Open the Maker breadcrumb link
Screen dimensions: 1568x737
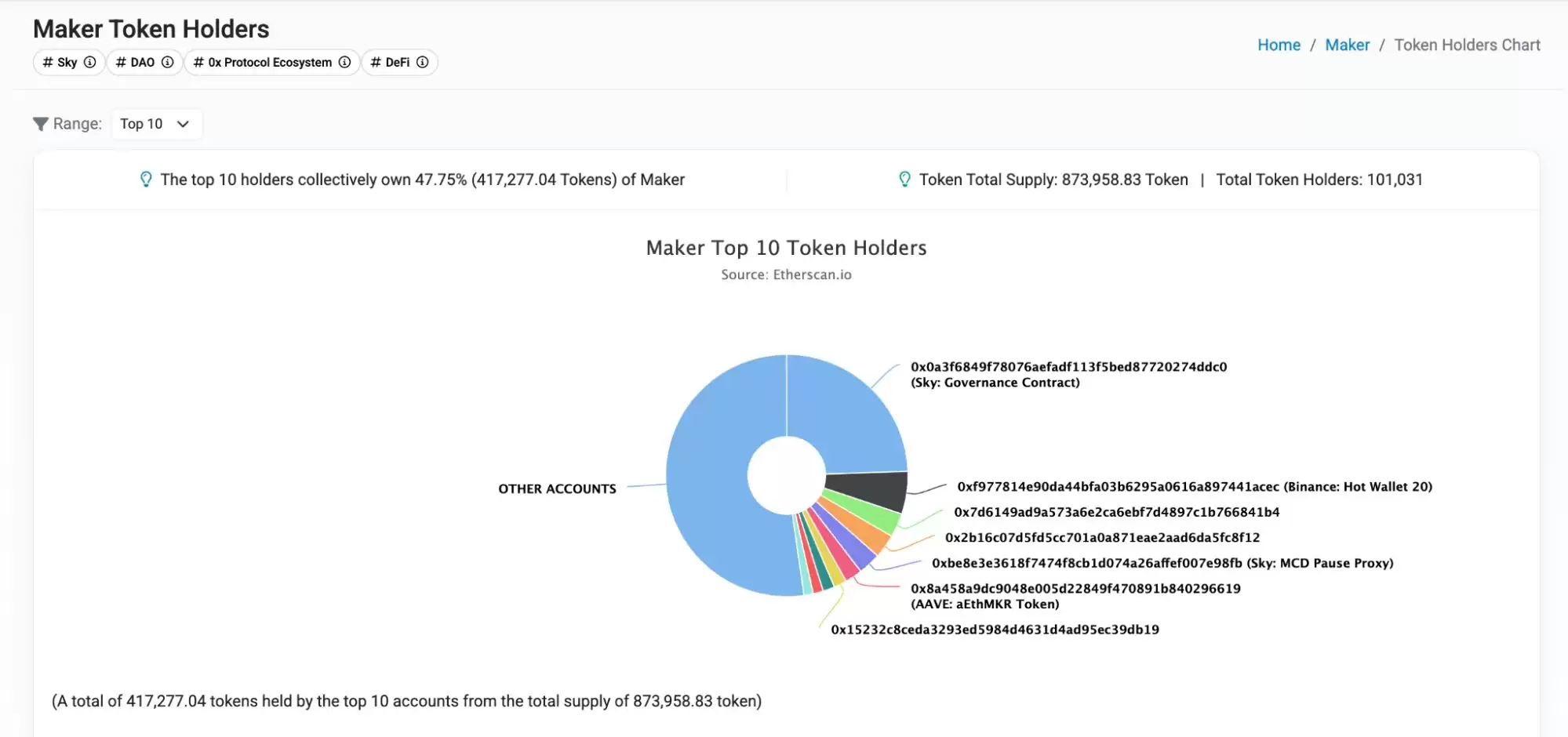click(1347, 45)
